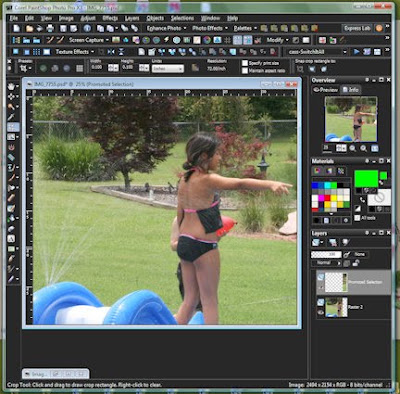Open the Selections menu

tap(182, 18)
